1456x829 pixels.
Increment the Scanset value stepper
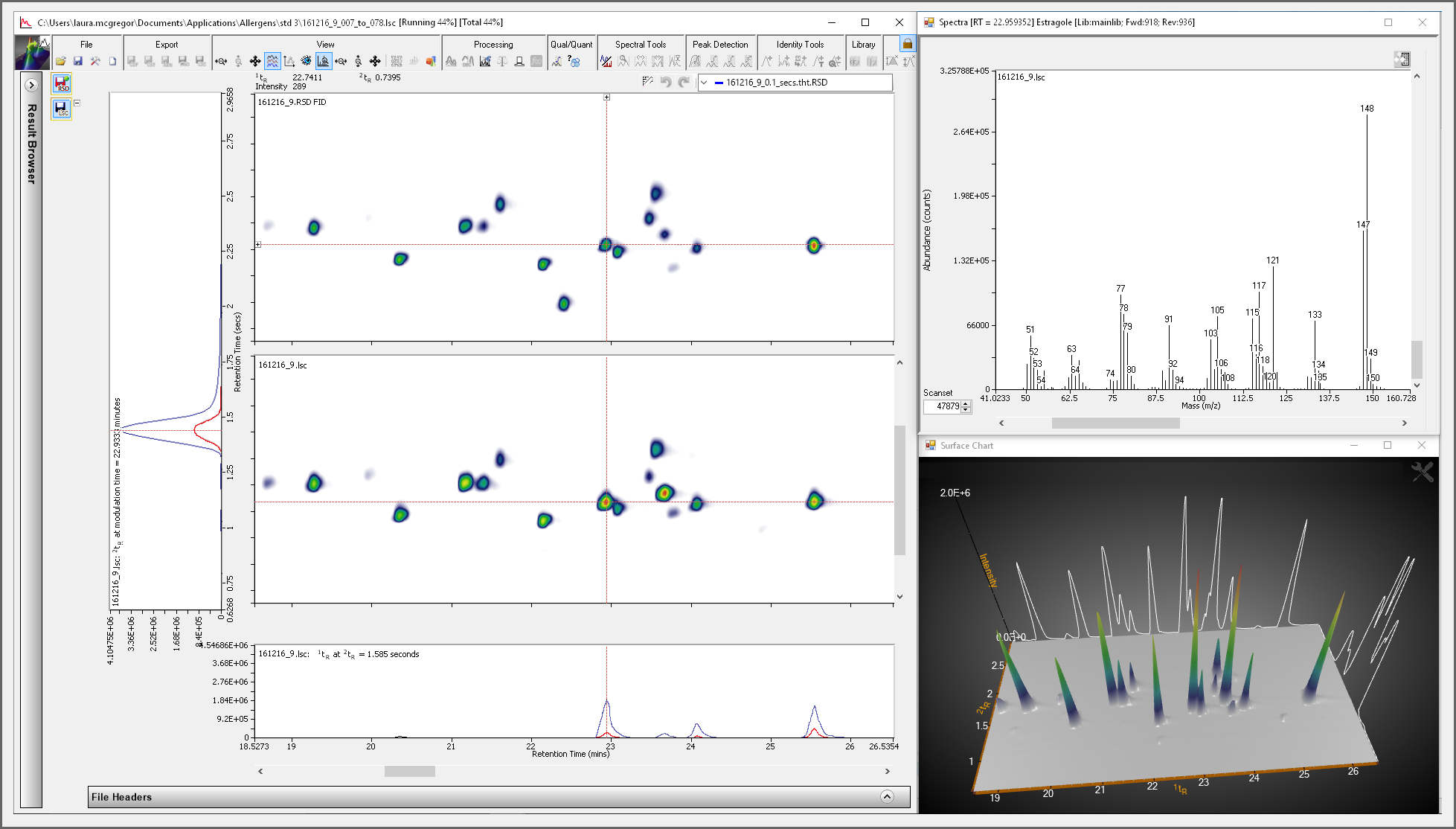tap(966, 403)
